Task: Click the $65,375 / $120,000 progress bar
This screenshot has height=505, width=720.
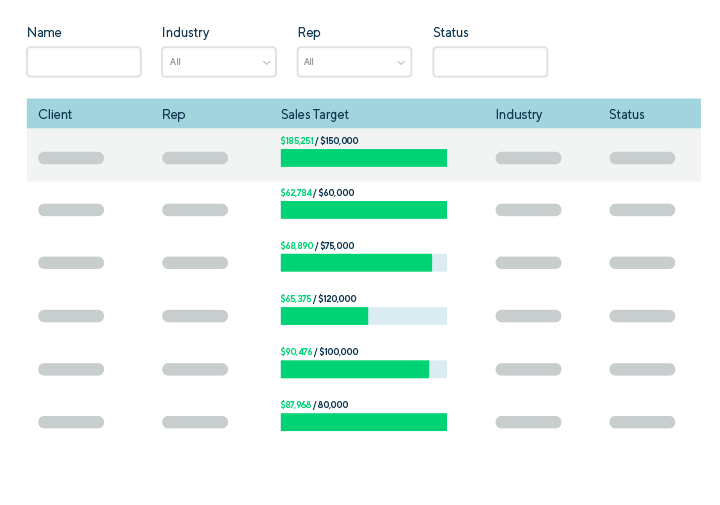Action: point(363,316)
